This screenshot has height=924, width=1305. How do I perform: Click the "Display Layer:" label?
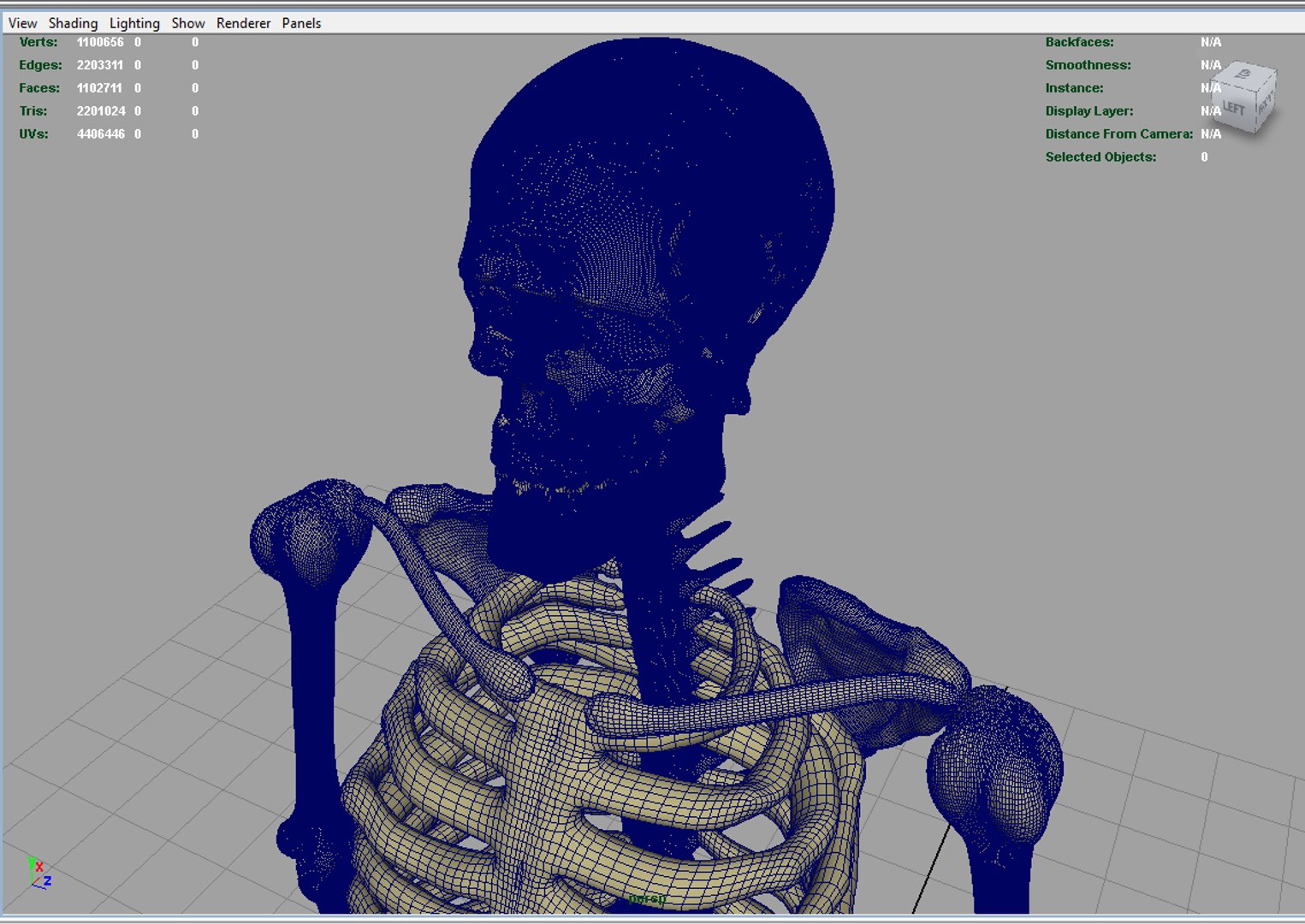[x=1089, y=111]
